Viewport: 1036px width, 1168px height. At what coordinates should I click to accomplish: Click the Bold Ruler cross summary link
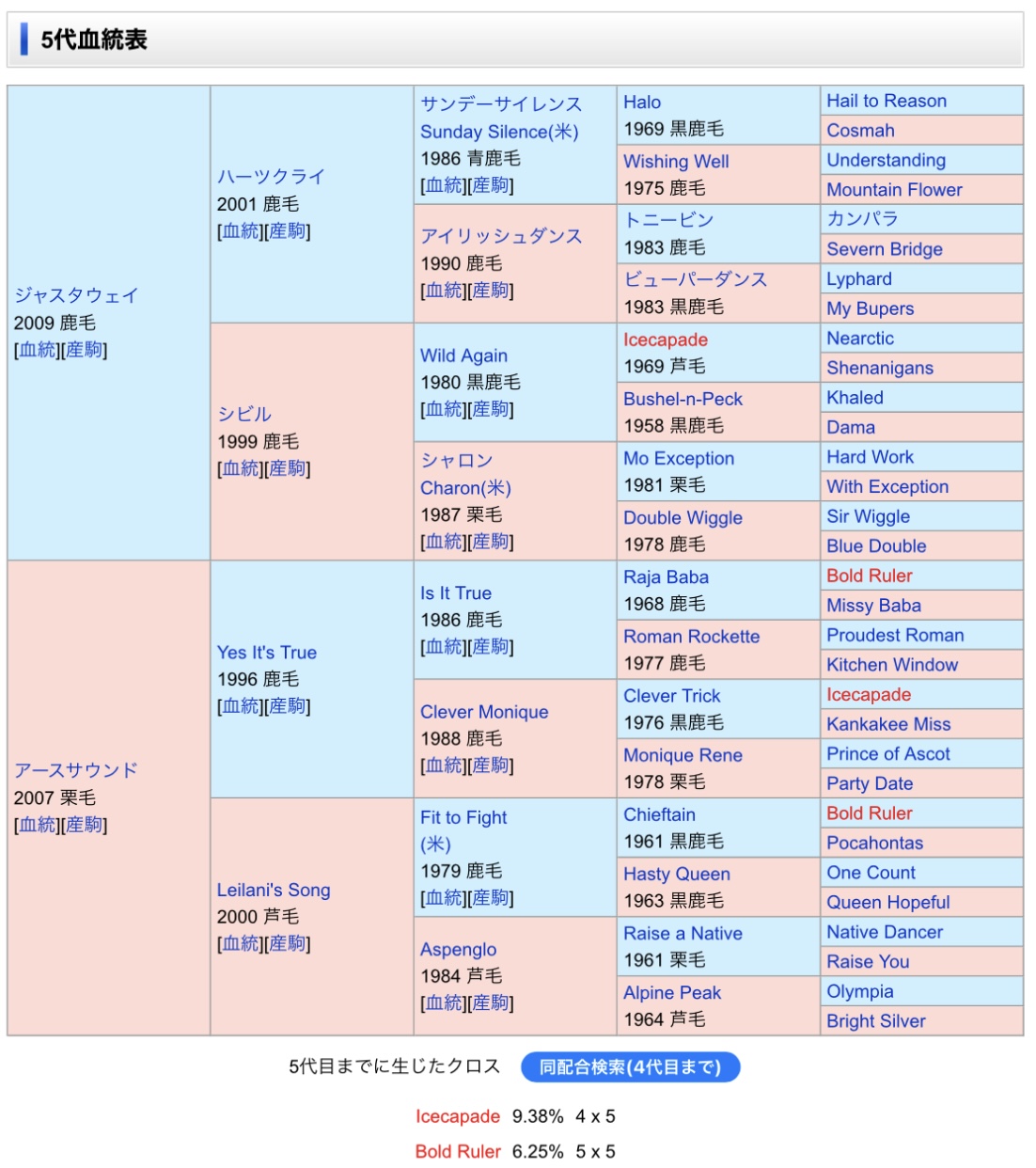[458, 1151]
